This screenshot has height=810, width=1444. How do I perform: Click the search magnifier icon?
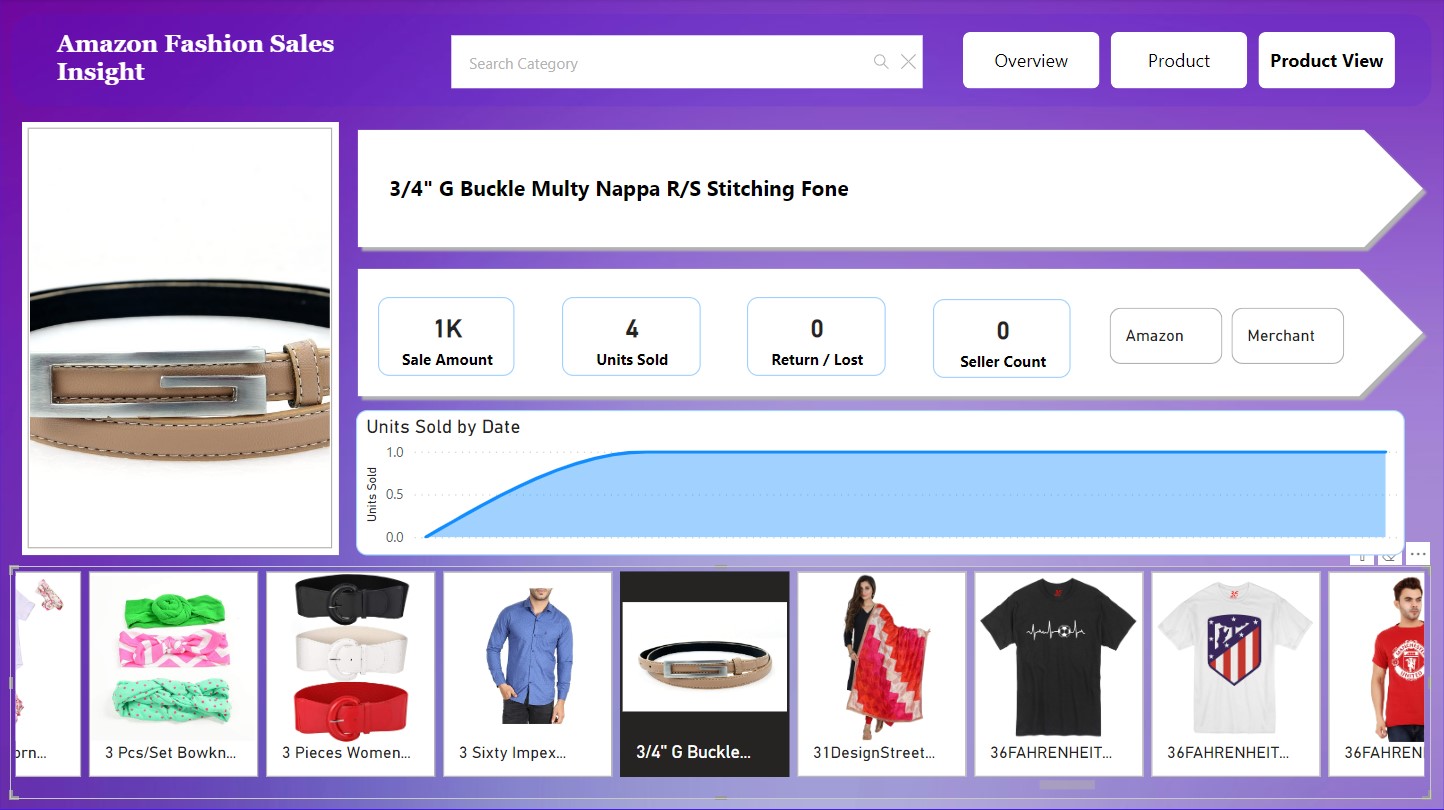[881, 62]
